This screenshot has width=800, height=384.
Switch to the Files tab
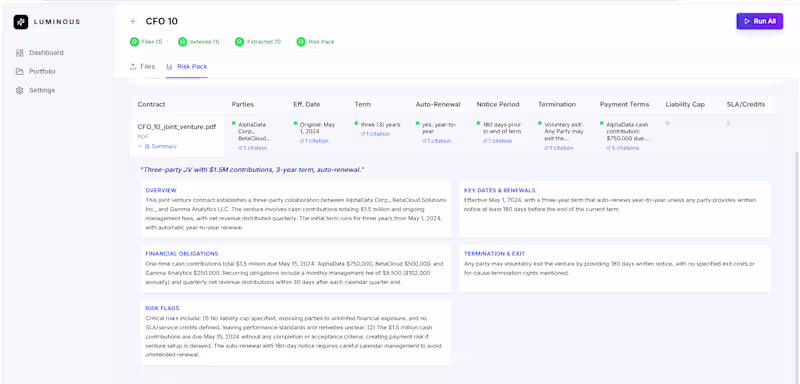tap(142, 66)
